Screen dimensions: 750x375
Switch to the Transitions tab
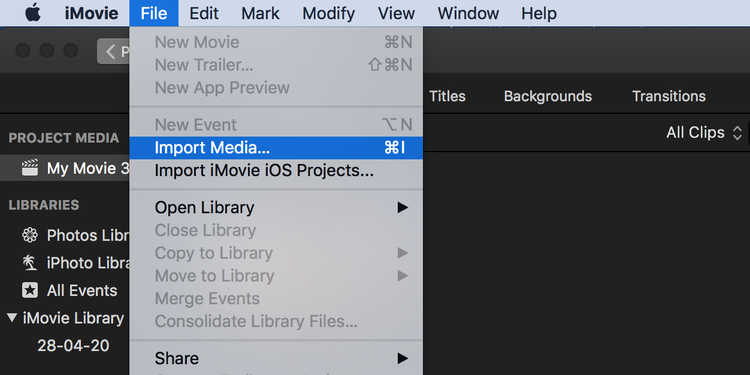coord(669,96)
